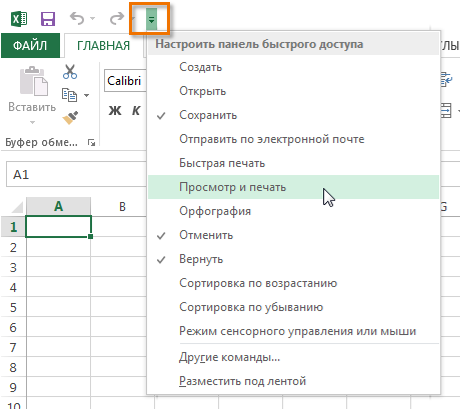Click the Cut scissors icon
The width and height of the screenshot is (460, 410).
[x=70, y=72]
